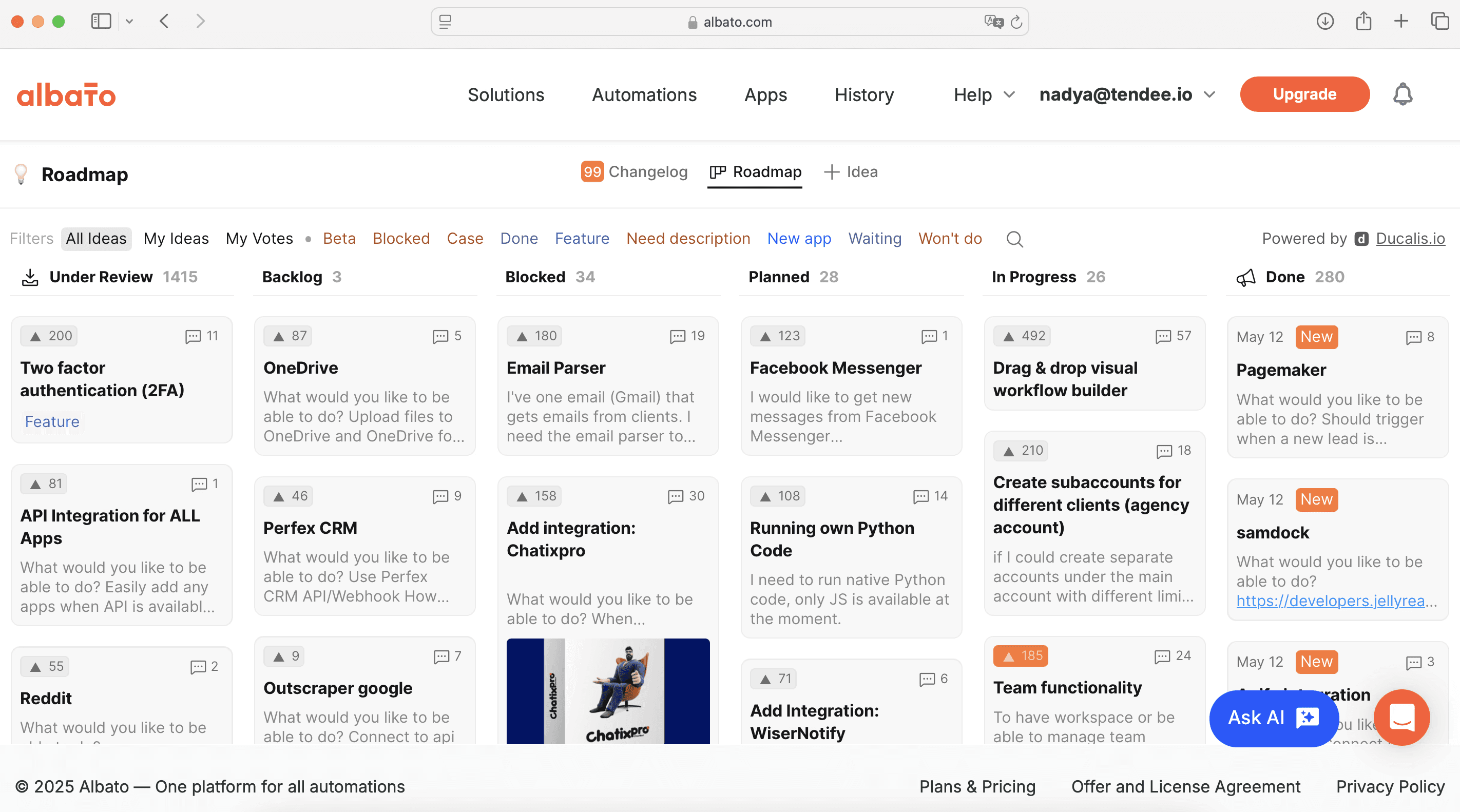Click the Ask AI button
Viewport: 1460px width, 812px height.
1274,718
